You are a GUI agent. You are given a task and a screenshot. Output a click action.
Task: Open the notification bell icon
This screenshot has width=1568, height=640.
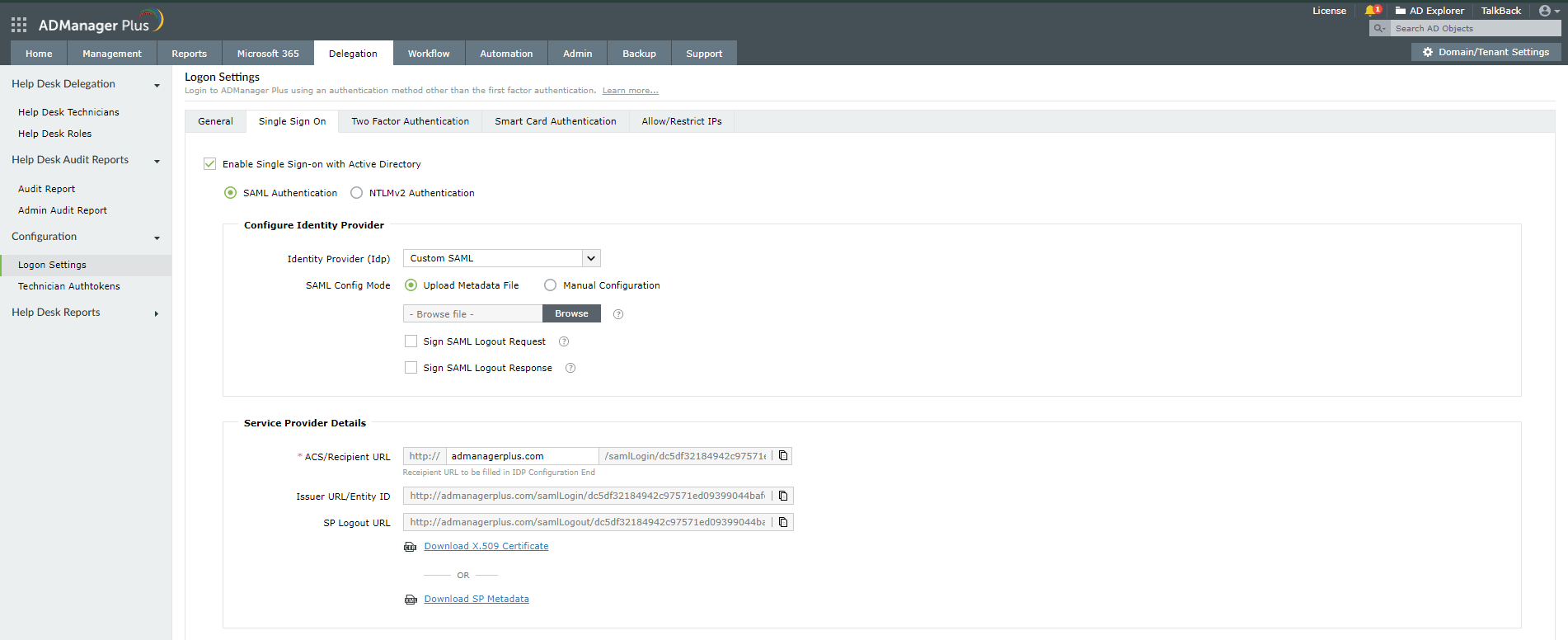[x=1372, y=11]
